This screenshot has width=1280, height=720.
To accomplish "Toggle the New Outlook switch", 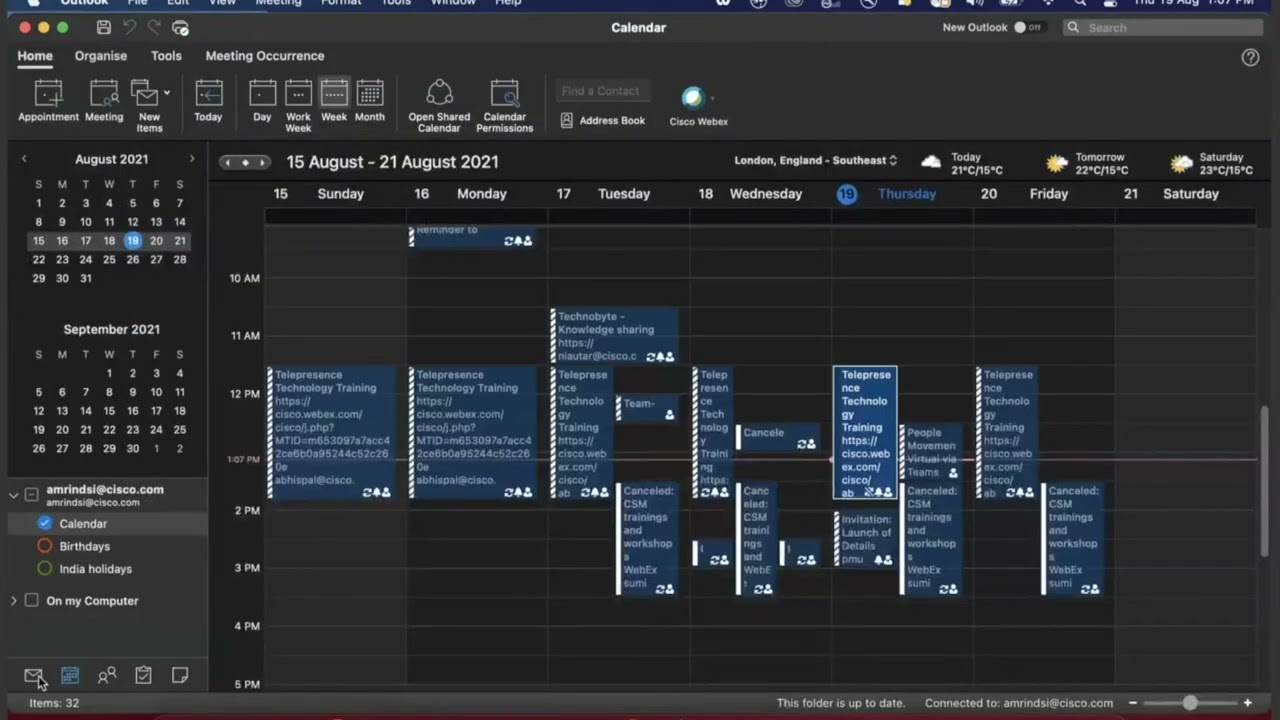I will point(1027,27).
